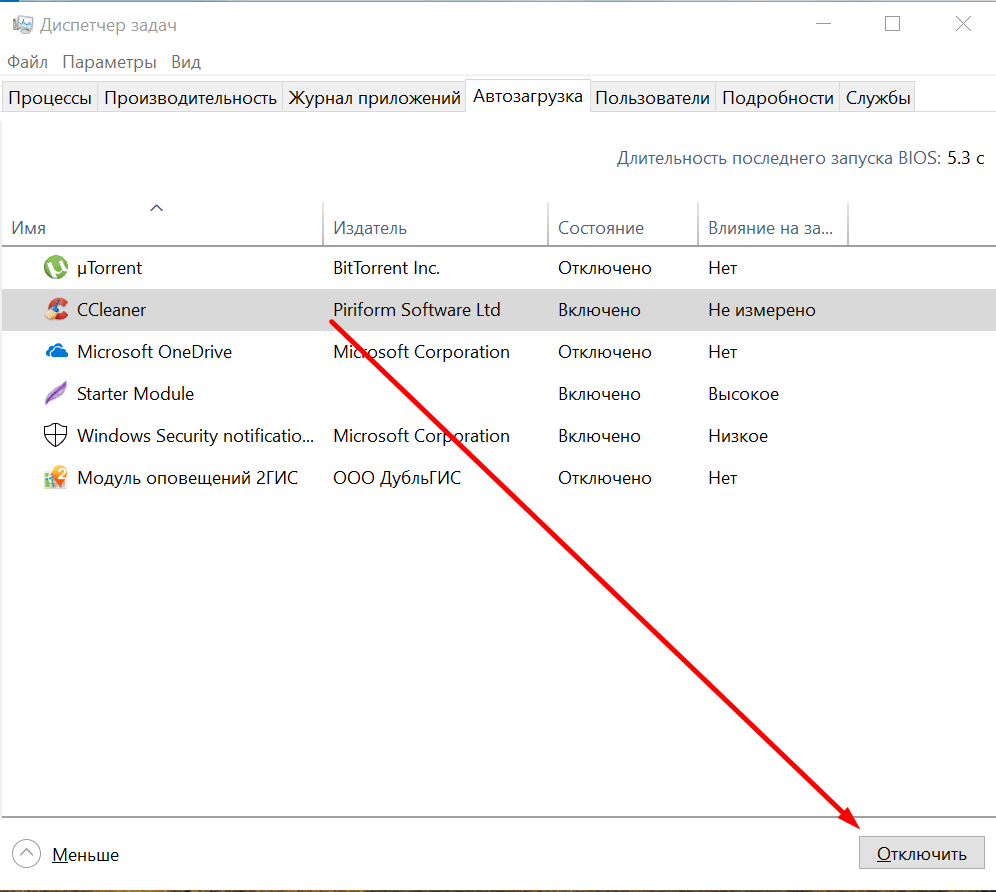Sort by the Состояние column header
The width and height of the screenshot is (996, 892).
[x=622, y=224]
